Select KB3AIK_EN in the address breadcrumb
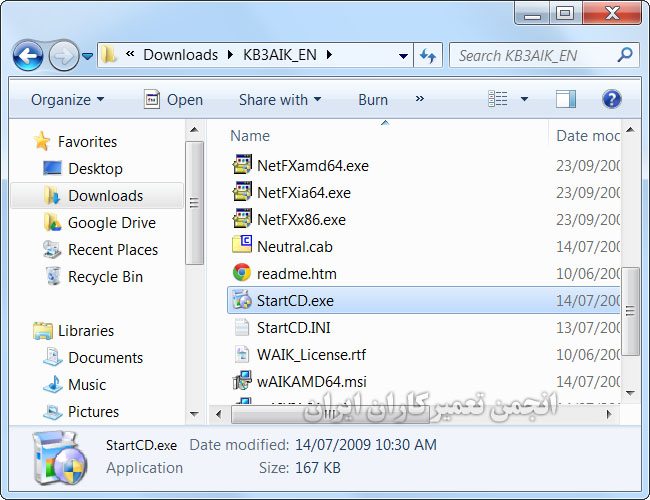Screen dimensions: 650x500 point(280,55)
